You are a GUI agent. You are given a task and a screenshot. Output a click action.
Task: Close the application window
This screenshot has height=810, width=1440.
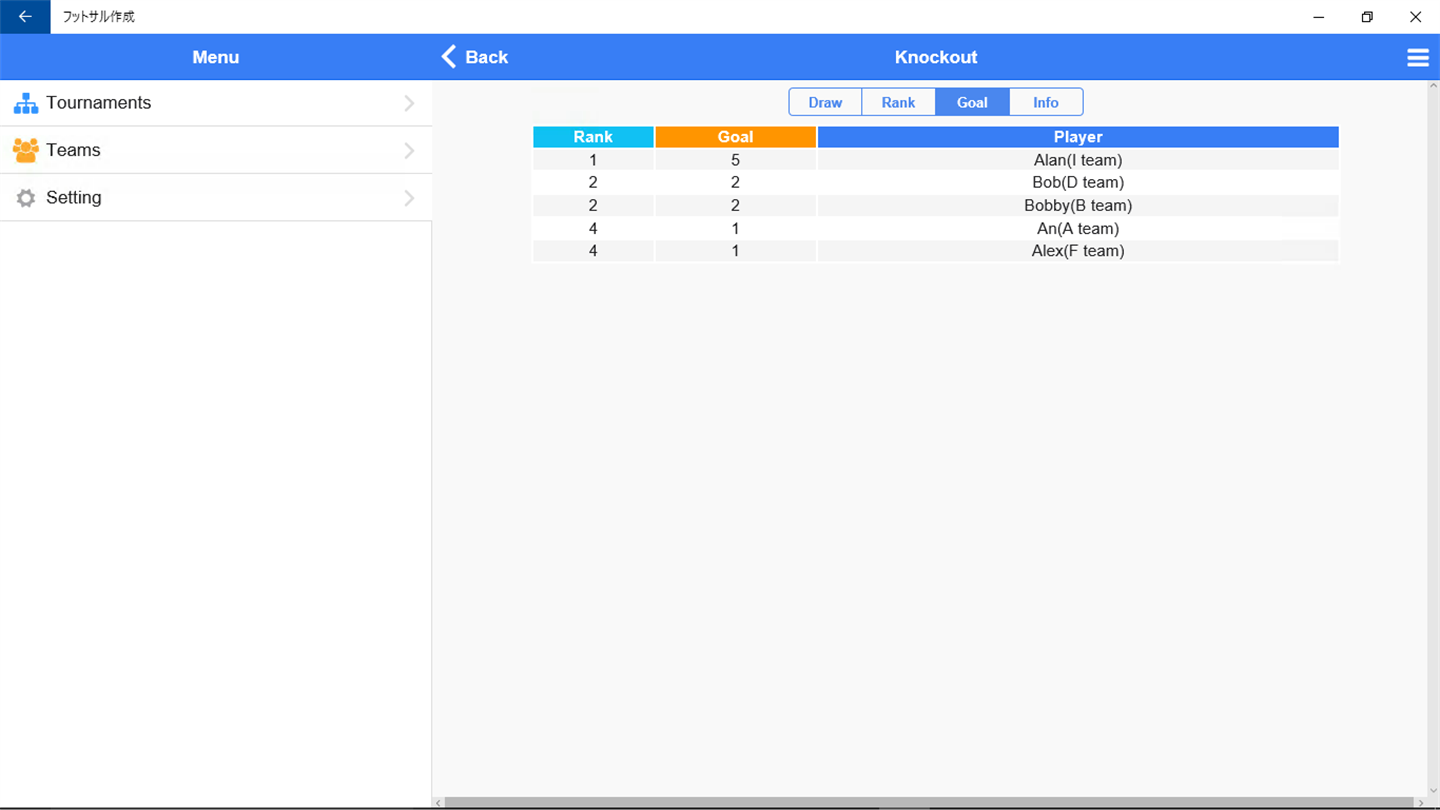pos(1415,17)
